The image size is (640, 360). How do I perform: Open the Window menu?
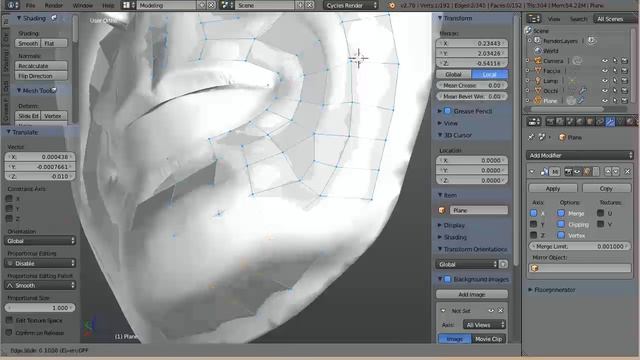[82, 5]
